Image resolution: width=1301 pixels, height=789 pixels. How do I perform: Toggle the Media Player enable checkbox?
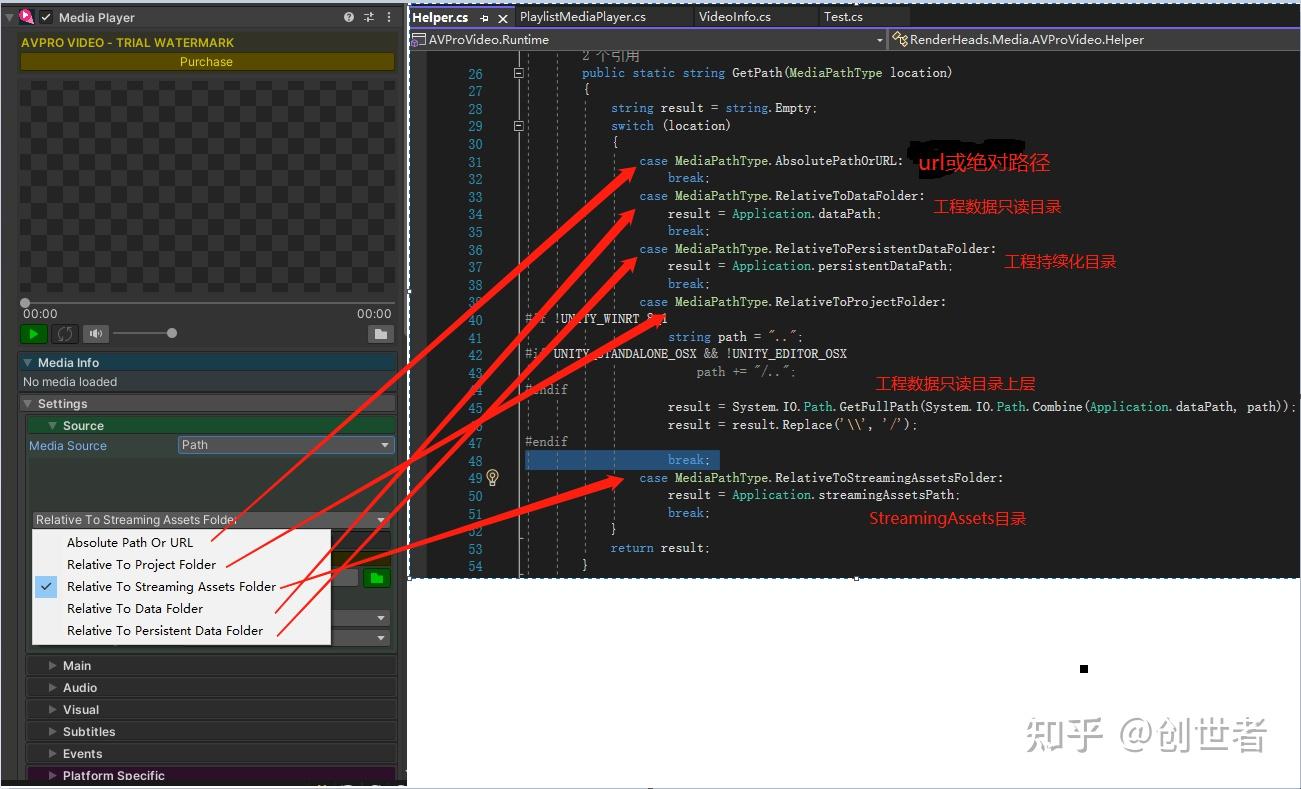point(44,17)
